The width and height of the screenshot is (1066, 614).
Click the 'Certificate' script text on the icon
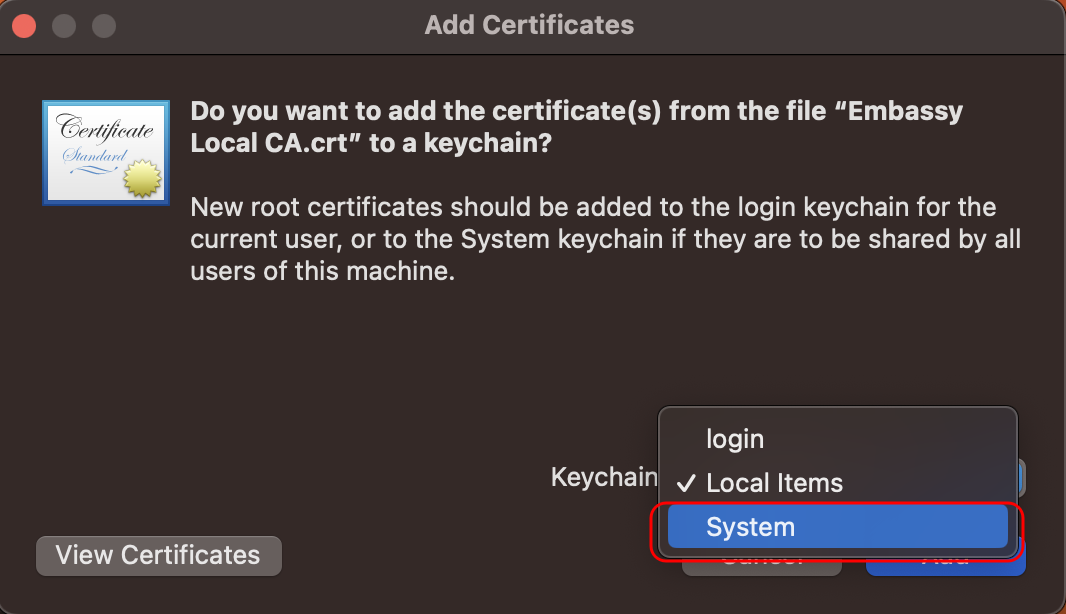(x=105, y=129)
